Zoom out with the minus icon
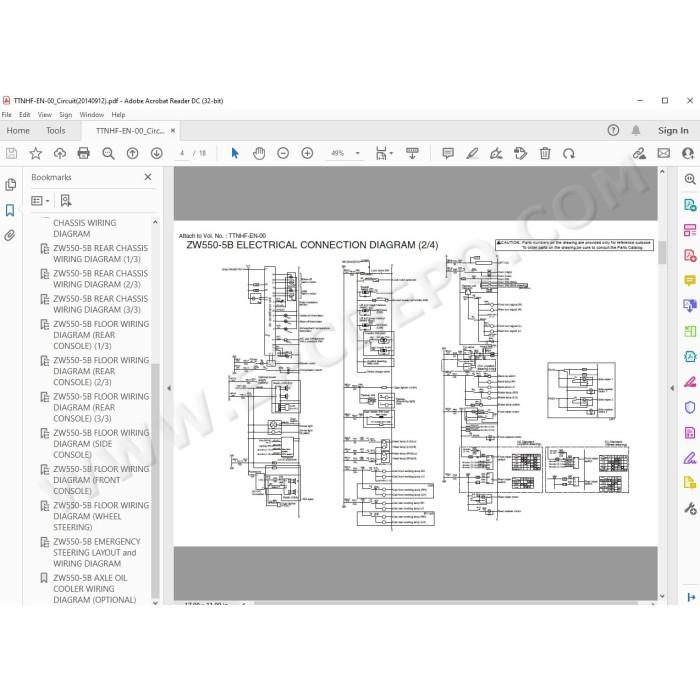The height and width of the screenshot is (700, 700). (x=283, y=154)
